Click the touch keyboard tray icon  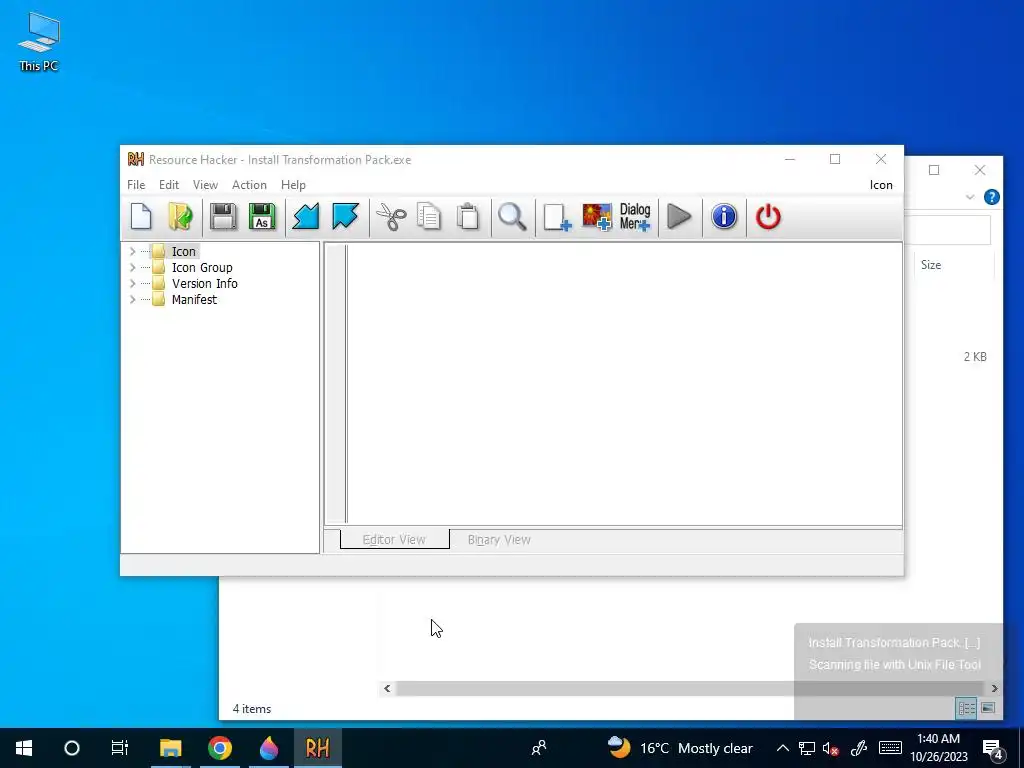coord(890,748)
